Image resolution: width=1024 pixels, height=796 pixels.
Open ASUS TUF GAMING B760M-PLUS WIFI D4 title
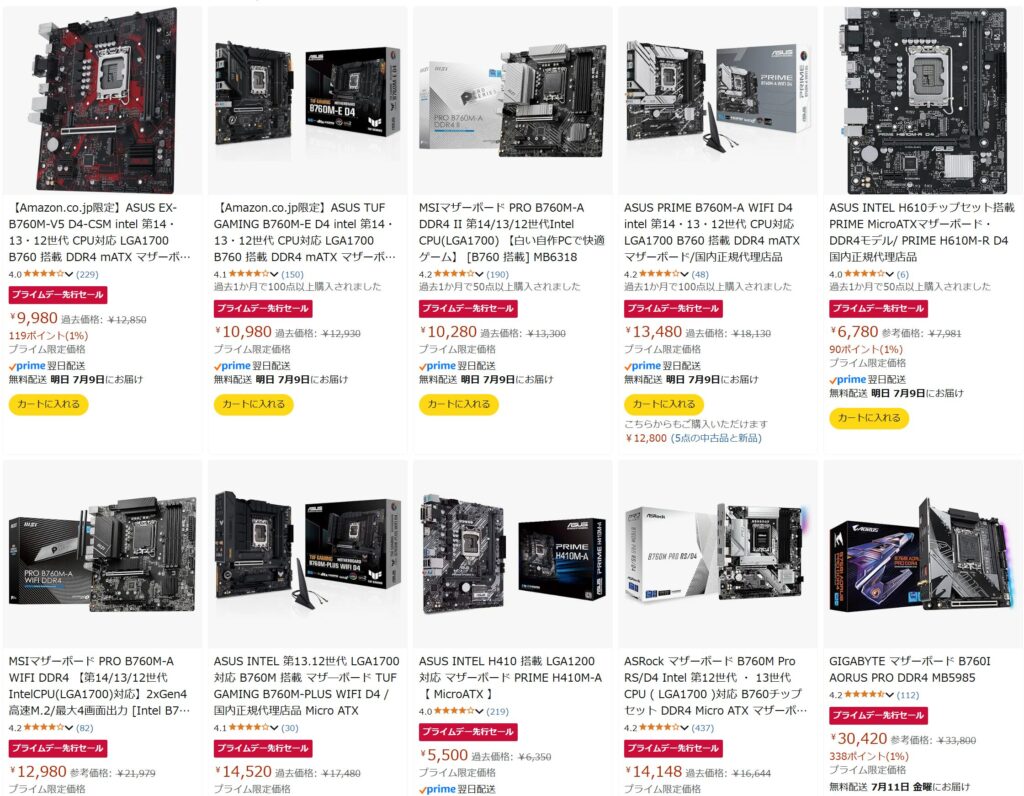[306, 686]
